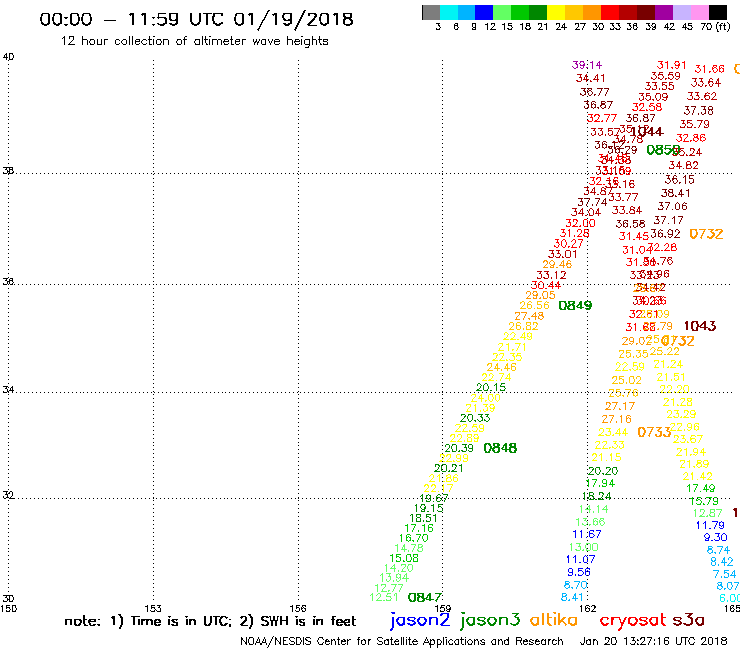Click the wave height value '34.41'
This screenshot has height=650, width=740.
coord(590,78)
